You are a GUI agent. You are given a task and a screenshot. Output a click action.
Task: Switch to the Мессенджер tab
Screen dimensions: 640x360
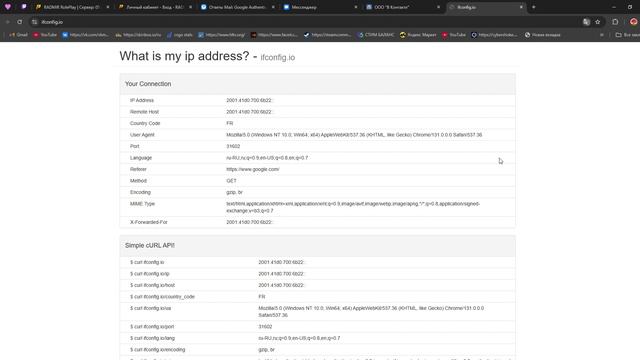pos(320,7)
